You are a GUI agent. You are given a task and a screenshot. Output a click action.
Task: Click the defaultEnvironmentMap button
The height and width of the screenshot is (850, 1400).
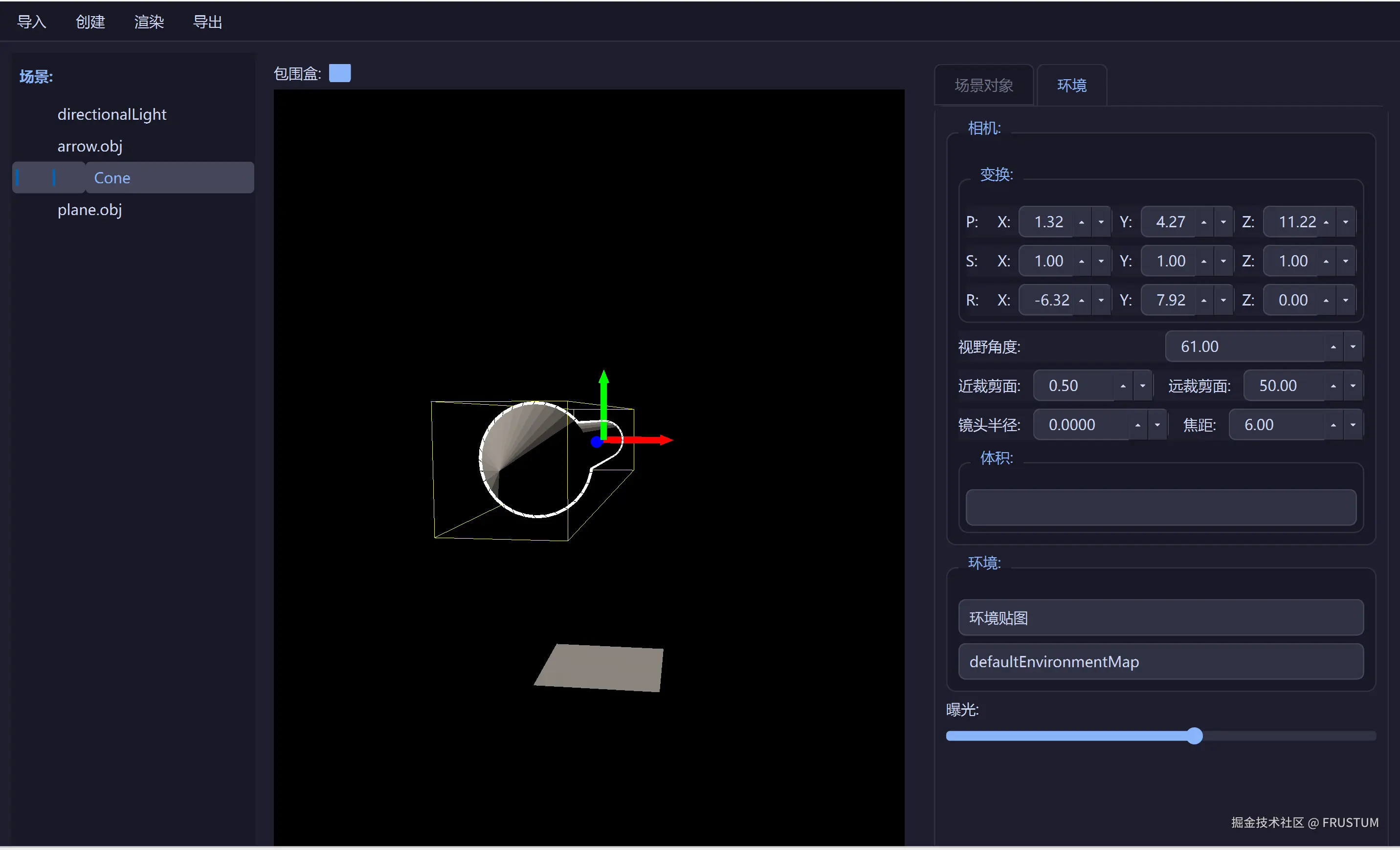click(x=1160, y=661)
